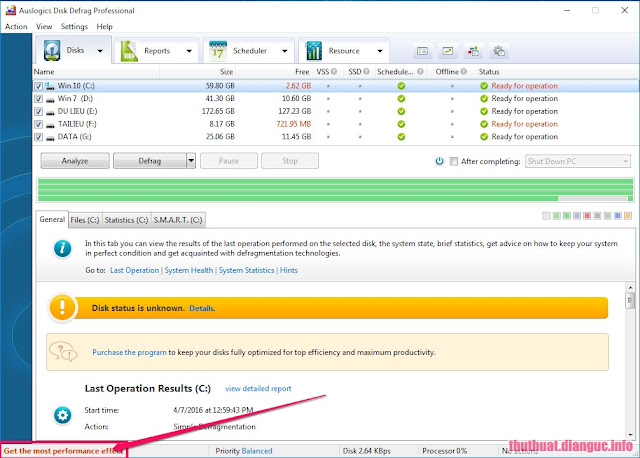
Task: Click the Analyze button
Action: (x=75, y=161)
